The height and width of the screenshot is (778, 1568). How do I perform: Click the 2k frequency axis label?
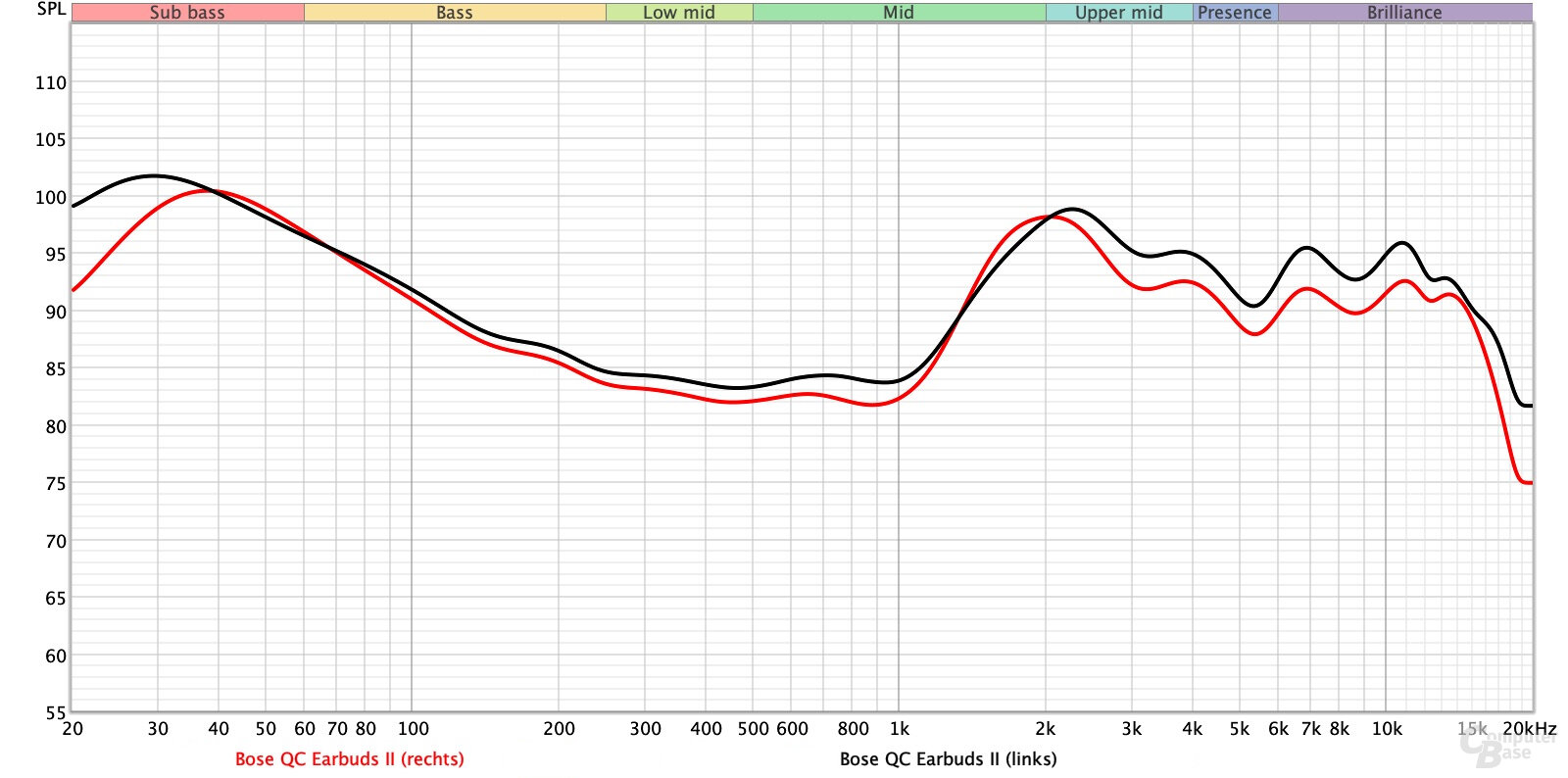click(1046, 729)
